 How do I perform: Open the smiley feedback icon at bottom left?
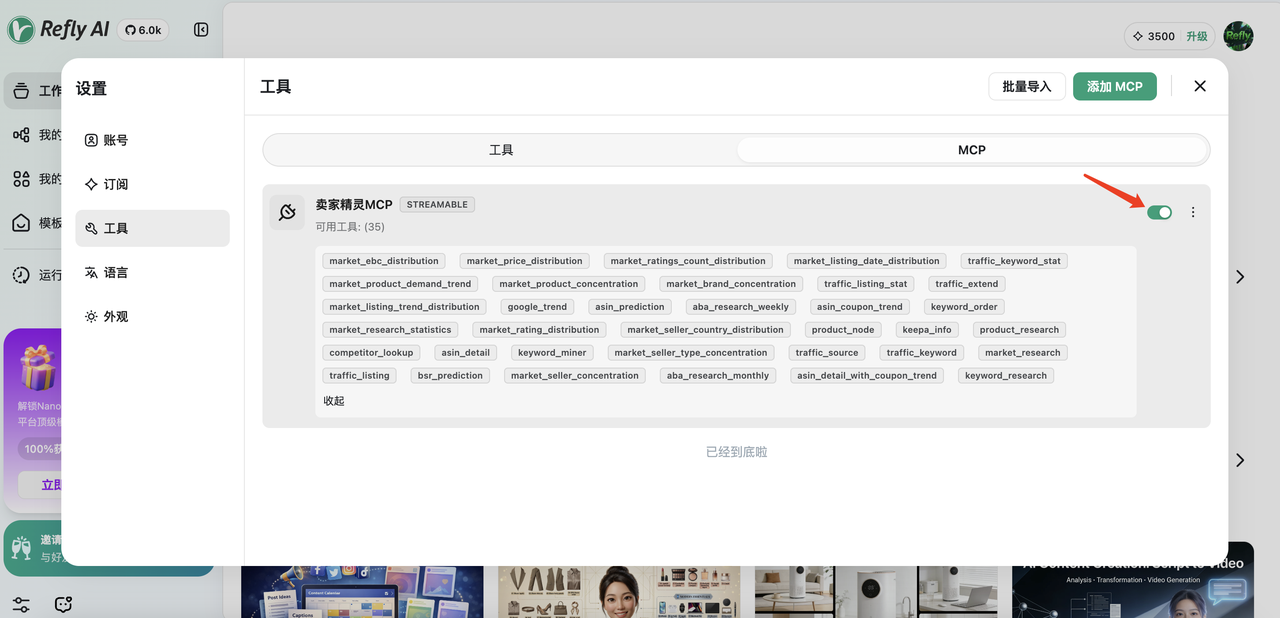click(x=63, y=605)
